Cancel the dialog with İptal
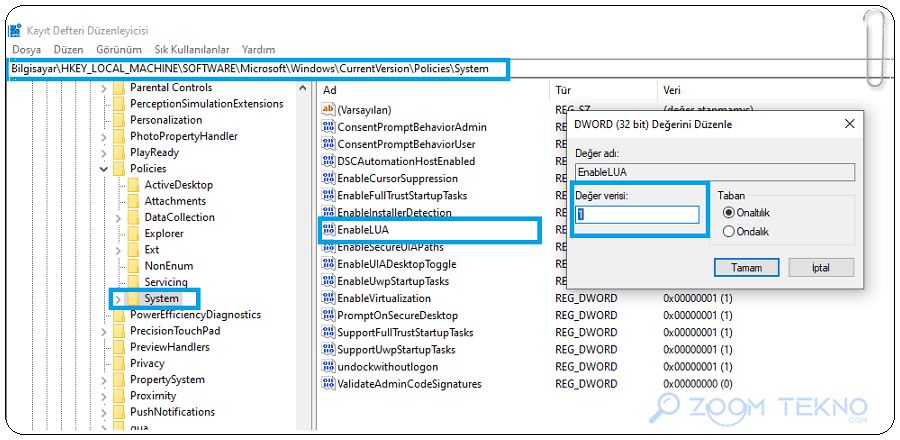This screenshot has height=440, width=900. (x=821, y=267)
